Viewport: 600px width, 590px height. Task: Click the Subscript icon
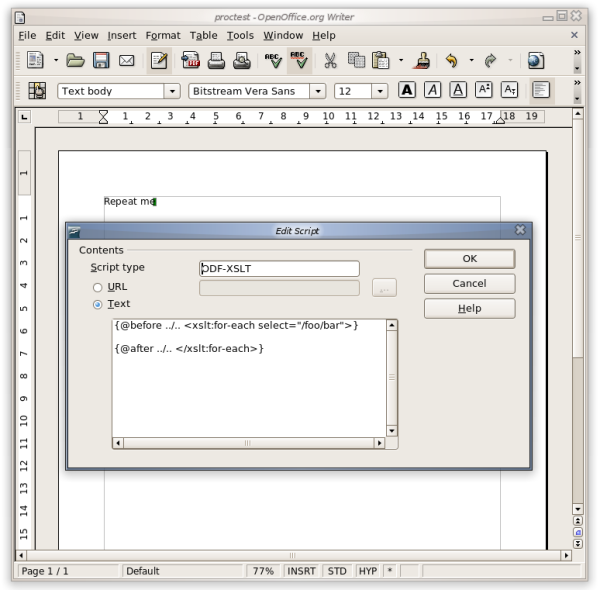point(510,90)
